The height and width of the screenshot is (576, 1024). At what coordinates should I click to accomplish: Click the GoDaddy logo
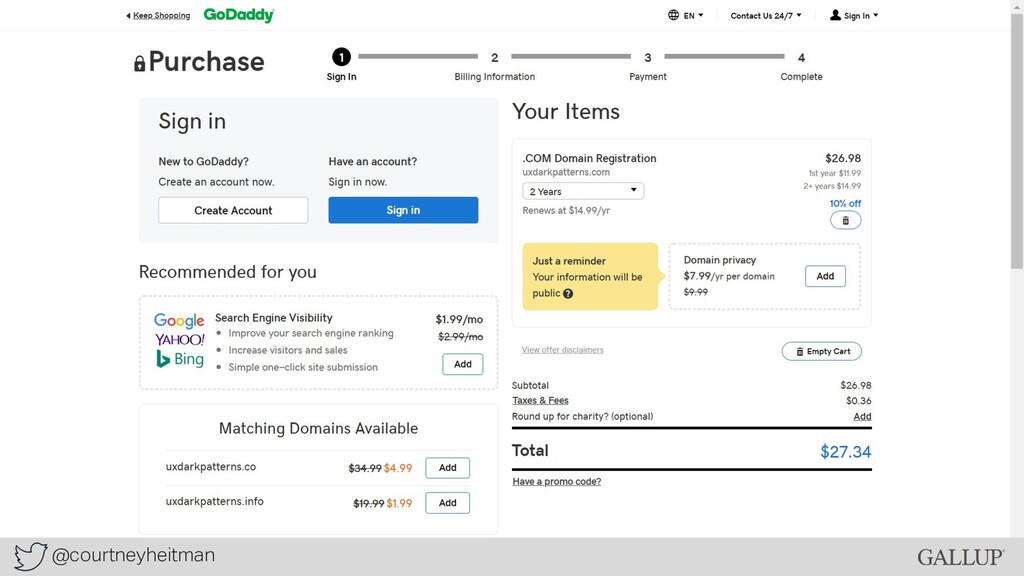pos(239,15)
